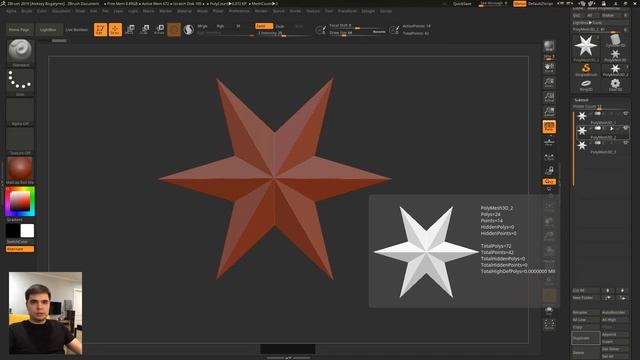
Task: Adjust the Z Intensity slider
Action: [284, 33]
